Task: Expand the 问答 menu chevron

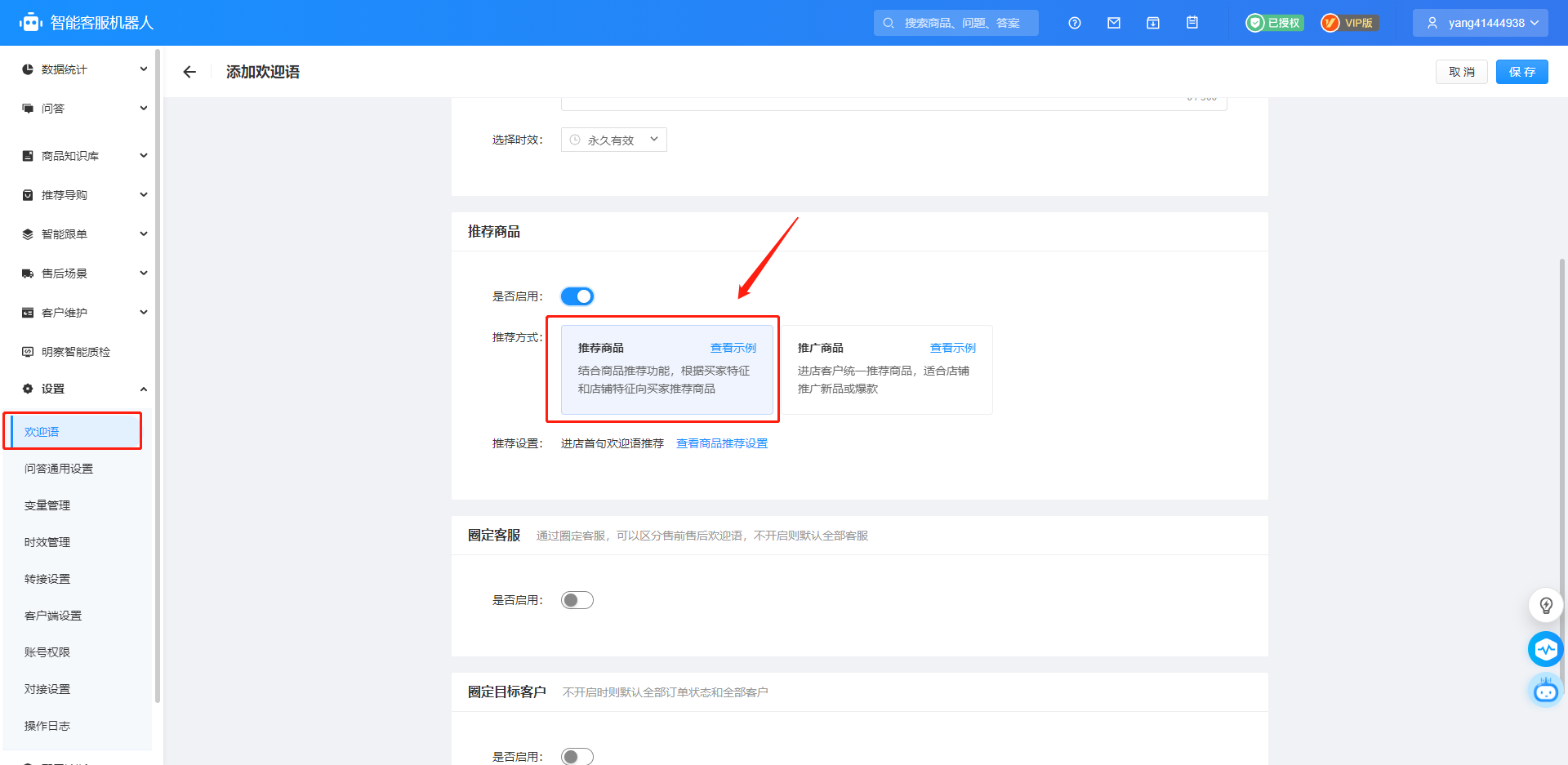Action: (x=144, y=109)
